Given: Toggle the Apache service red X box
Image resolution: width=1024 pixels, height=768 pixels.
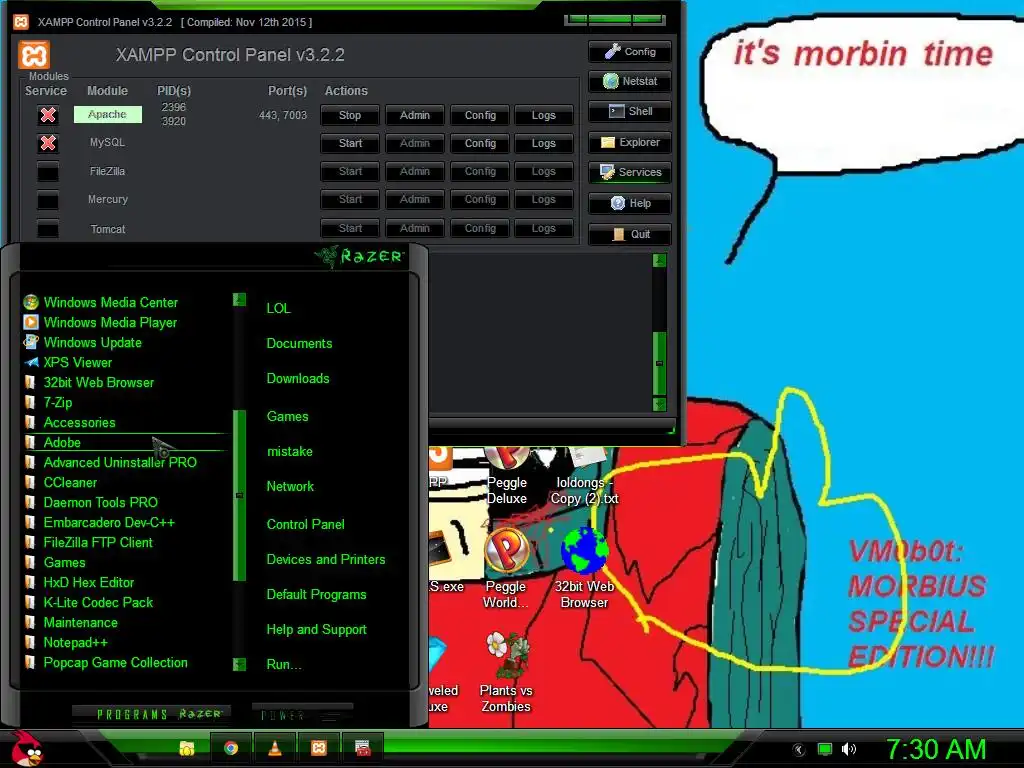Looking at the screenshot, I should pos(48,115).
